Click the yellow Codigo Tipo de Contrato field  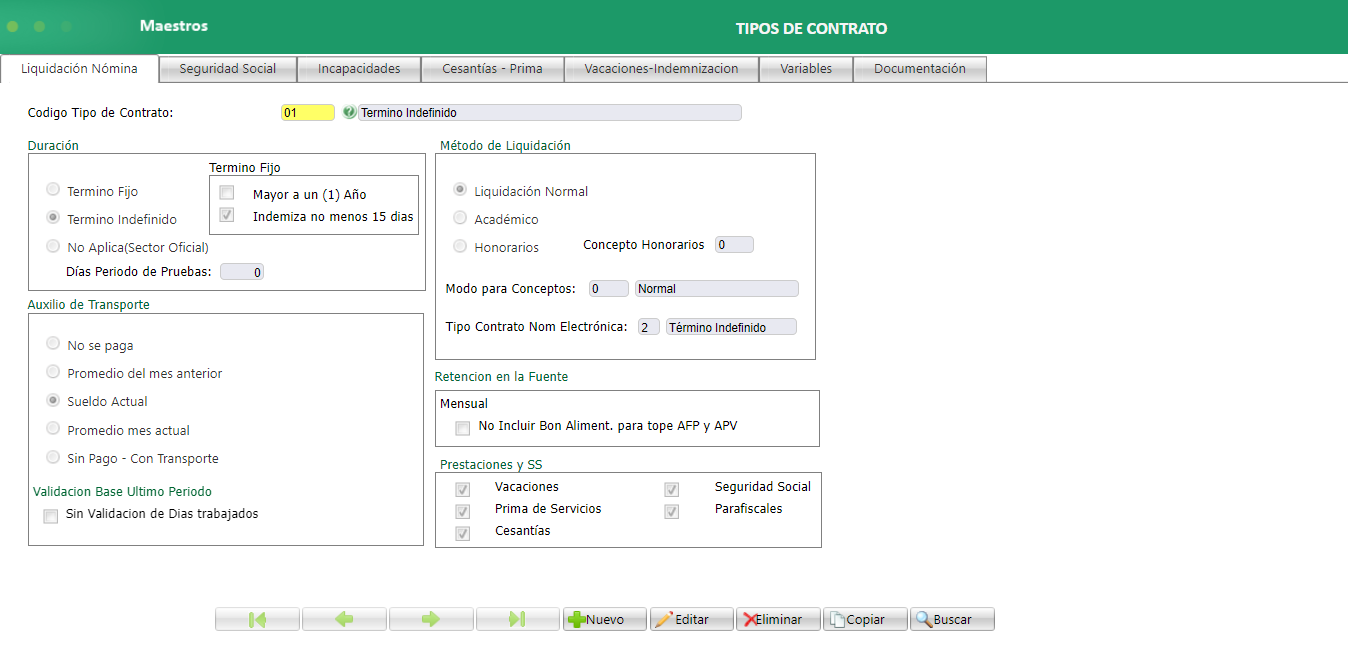[307, 112]
